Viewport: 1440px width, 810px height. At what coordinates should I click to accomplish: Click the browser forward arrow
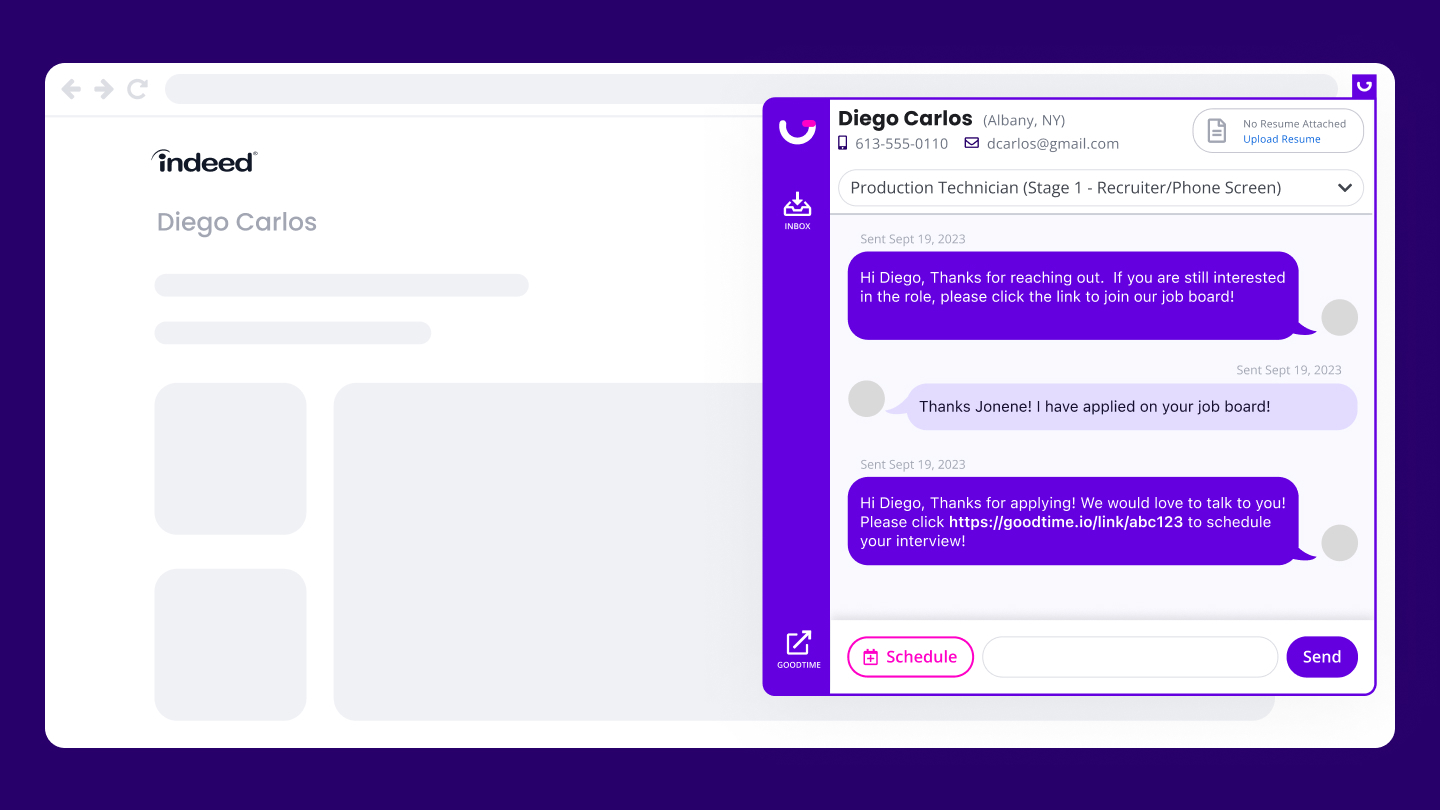[104, 89]
